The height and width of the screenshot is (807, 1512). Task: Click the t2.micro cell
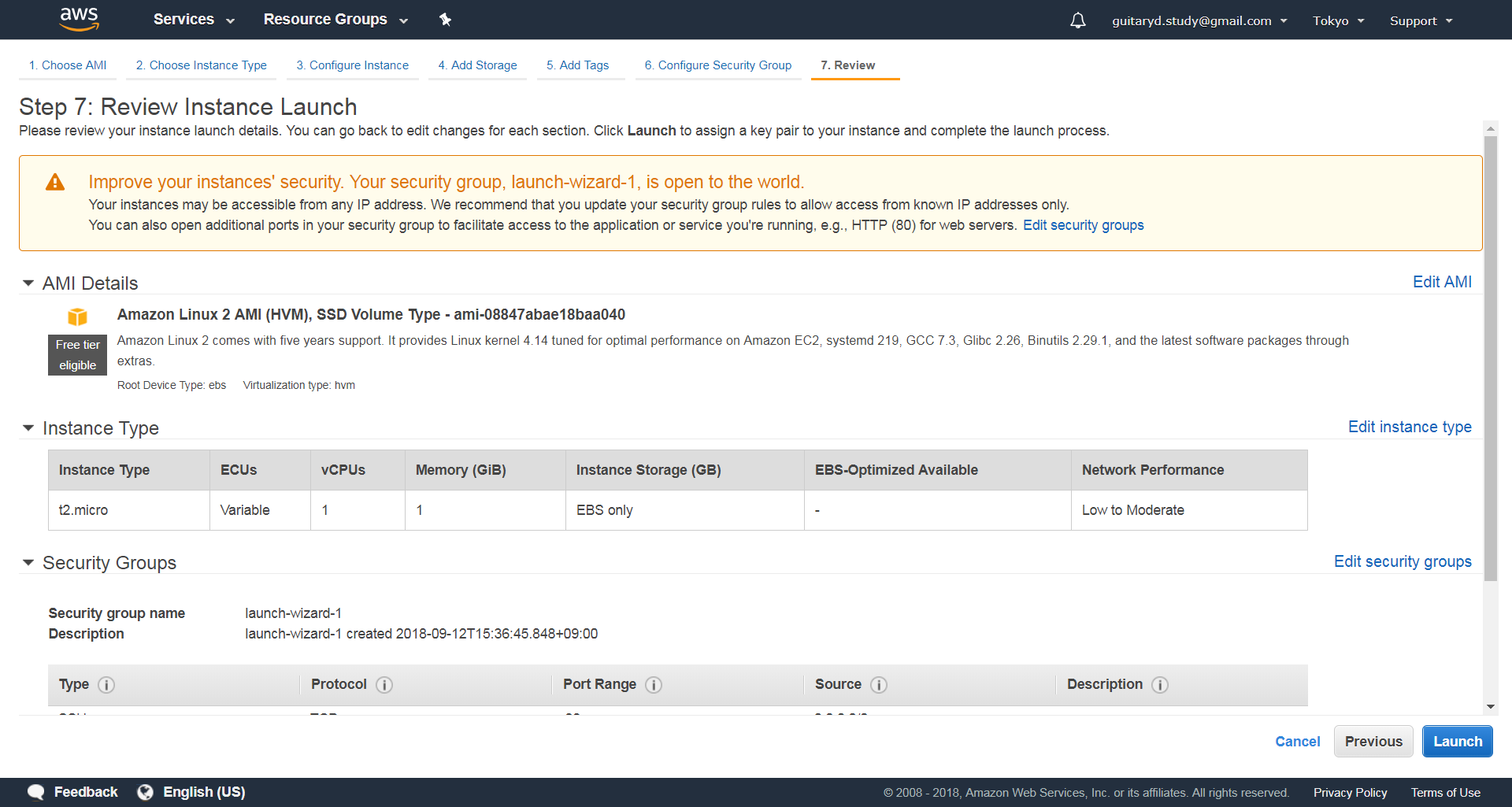(x=129, y=510)
